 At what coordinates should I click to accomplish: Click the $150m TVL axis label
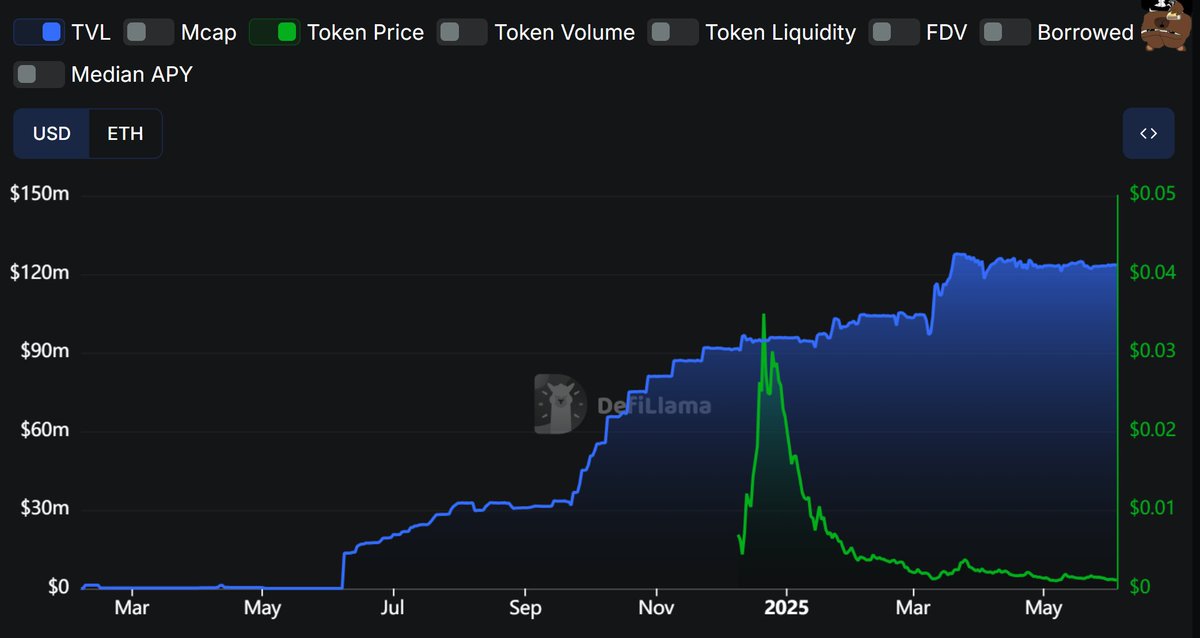point(39,195)
